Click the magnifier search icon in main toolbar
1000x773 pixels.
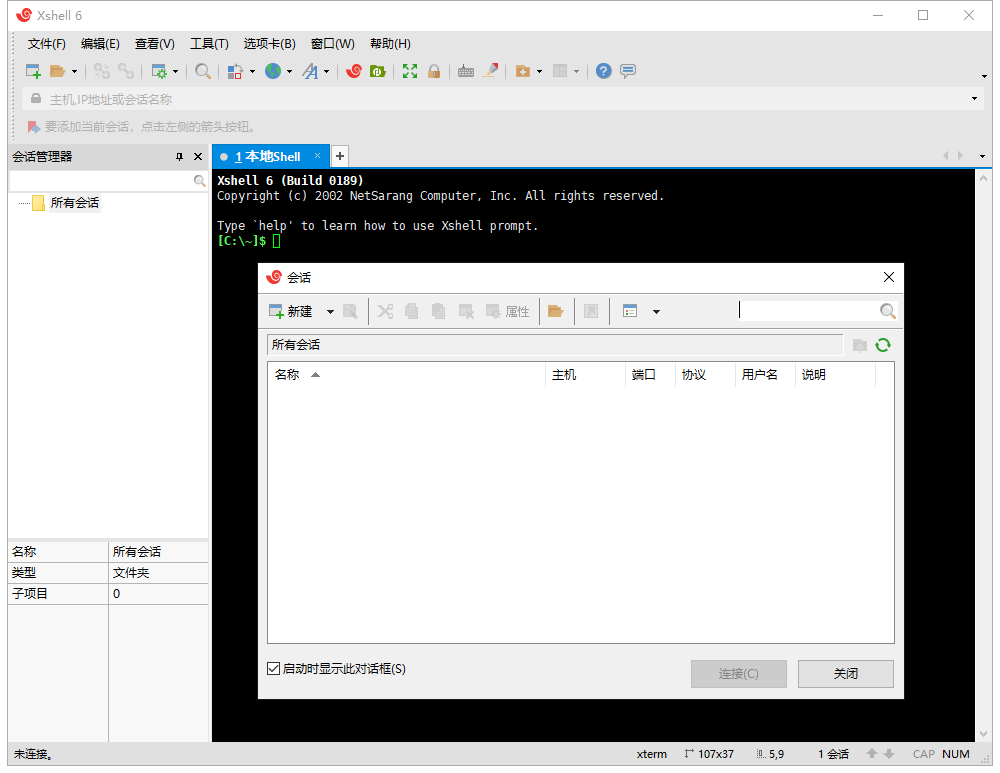203,71
